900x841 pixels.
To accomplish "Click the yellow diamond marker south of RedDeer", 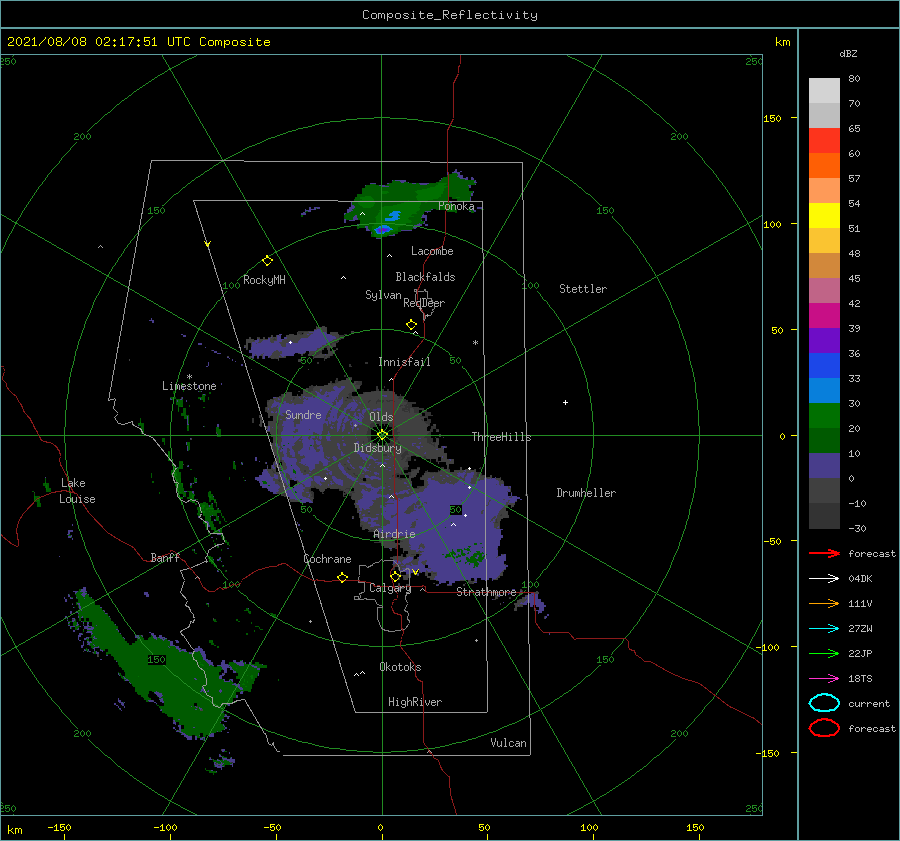I will click(x=412, y=325).
